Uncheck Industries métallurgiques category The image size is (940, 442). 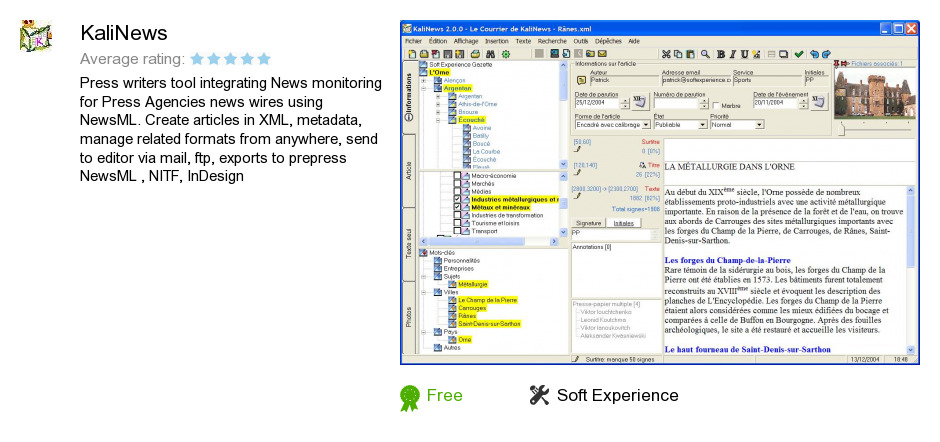coord(457,199)
